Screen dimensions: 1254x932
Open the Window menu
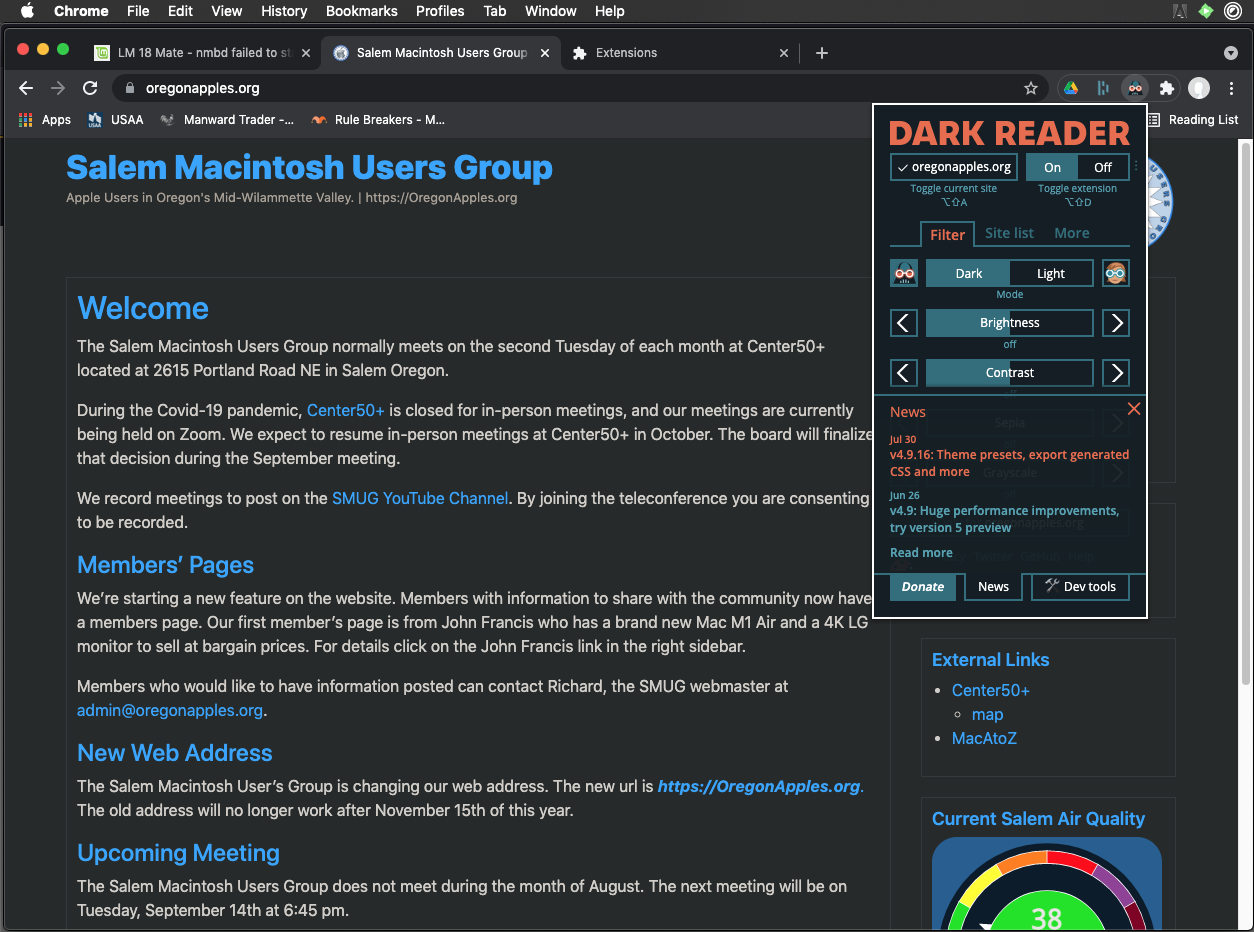[551, 11]
